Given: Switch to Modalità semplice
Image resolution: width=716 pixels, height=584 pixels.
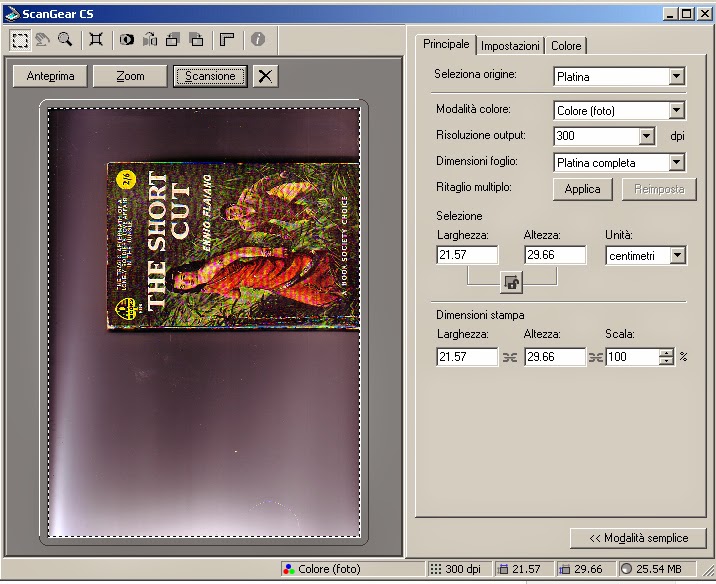Looking at the screenshot, I should point(638,538).
